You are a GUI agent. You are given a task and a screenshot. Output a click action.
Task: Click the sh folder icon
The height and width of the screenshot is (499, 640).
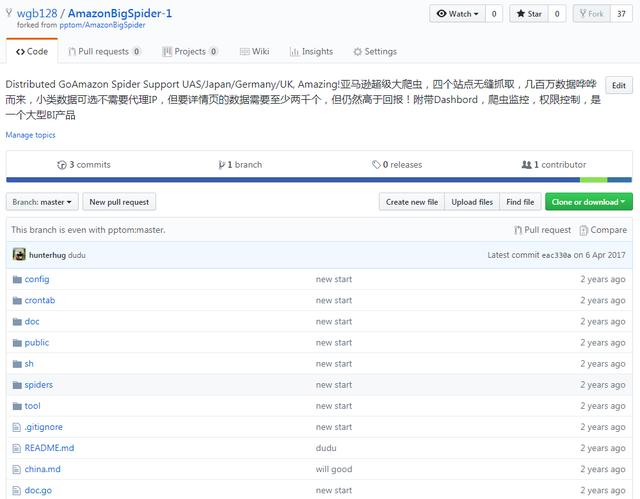coord(17,364)
